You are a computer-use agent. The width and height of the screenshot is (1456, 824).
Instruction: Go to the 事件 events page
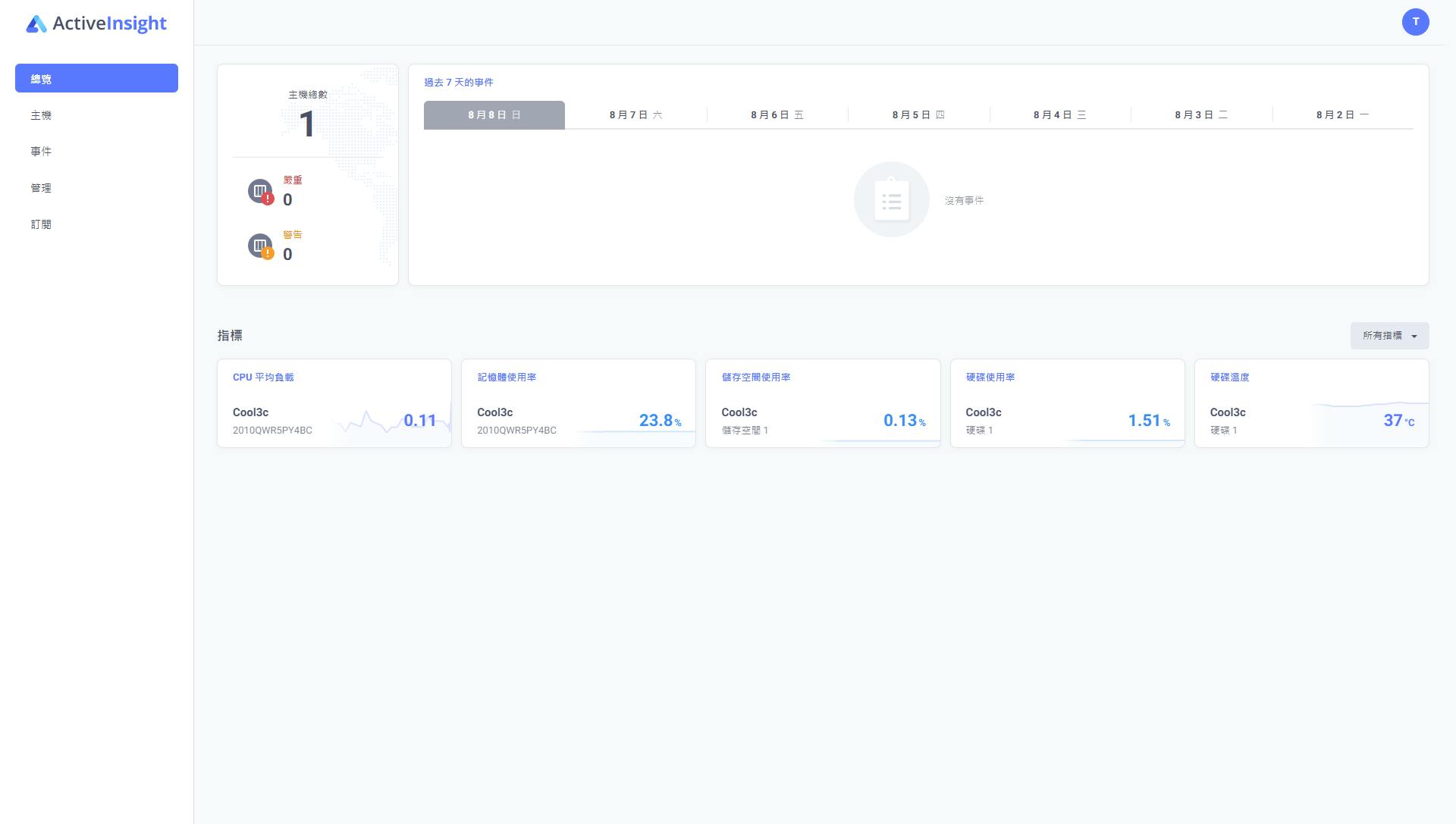42,152
